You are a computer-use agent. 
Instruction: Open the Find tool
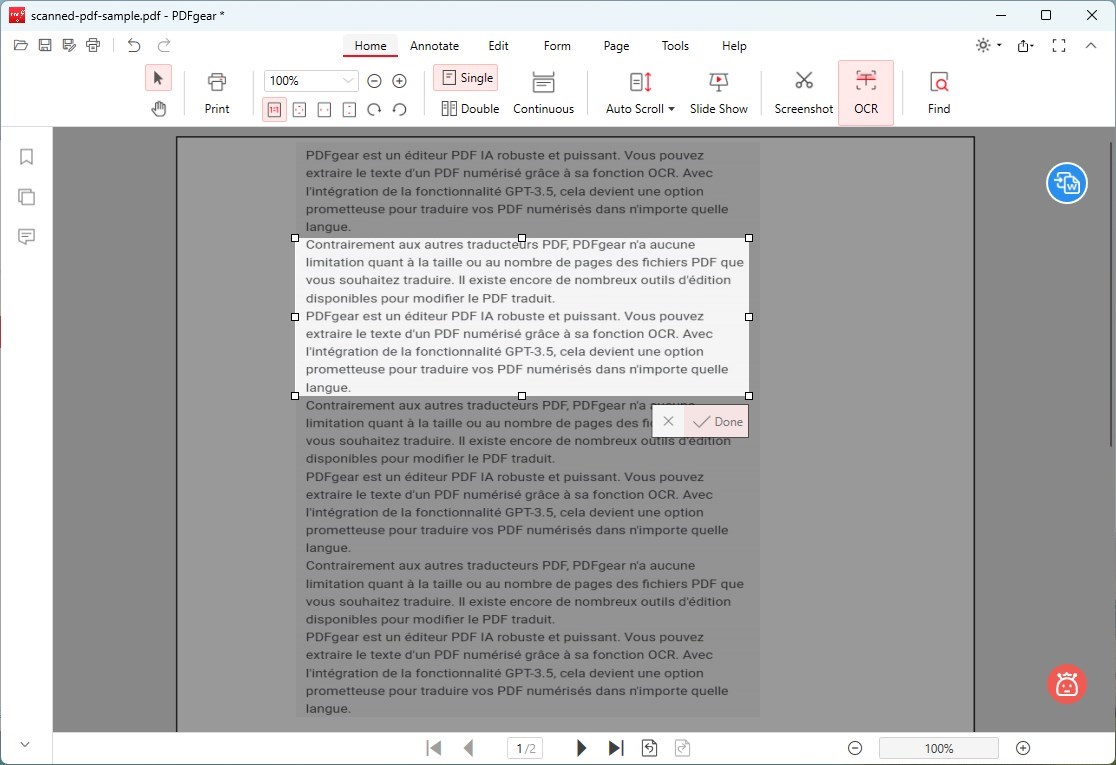click(x=939, y=93)
